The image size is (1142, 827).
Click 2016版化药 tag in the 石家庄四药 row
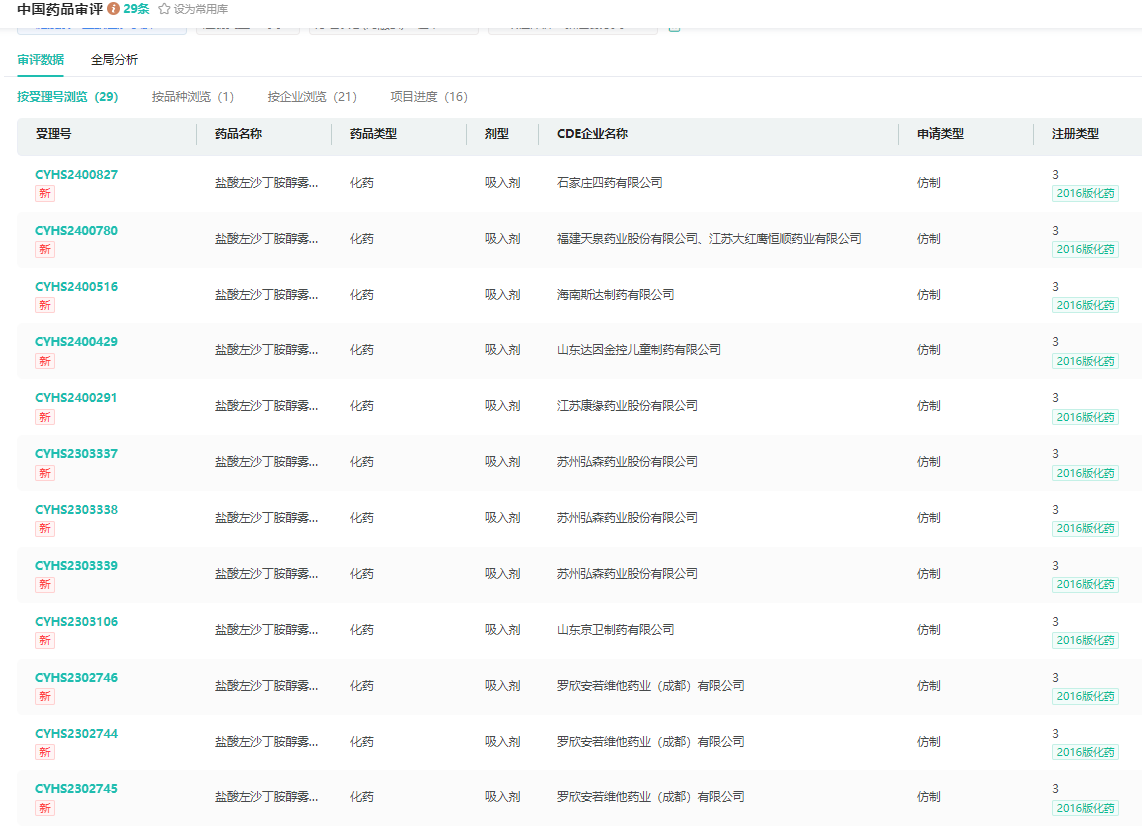[1085, 194]
